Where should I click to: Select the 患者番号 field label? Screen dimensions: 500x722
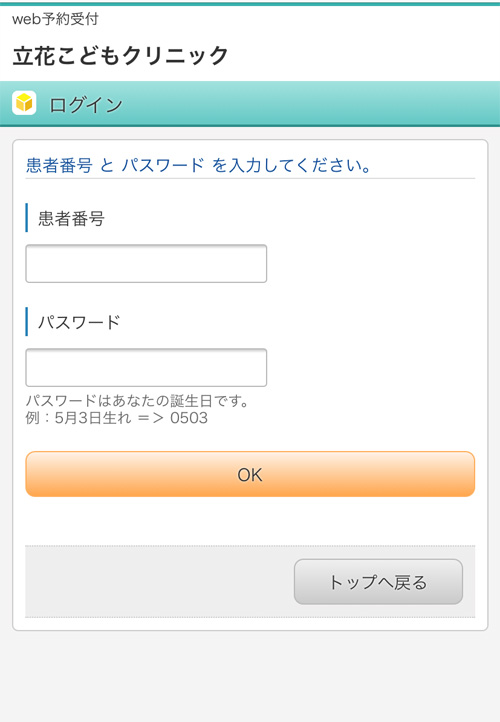71,218
